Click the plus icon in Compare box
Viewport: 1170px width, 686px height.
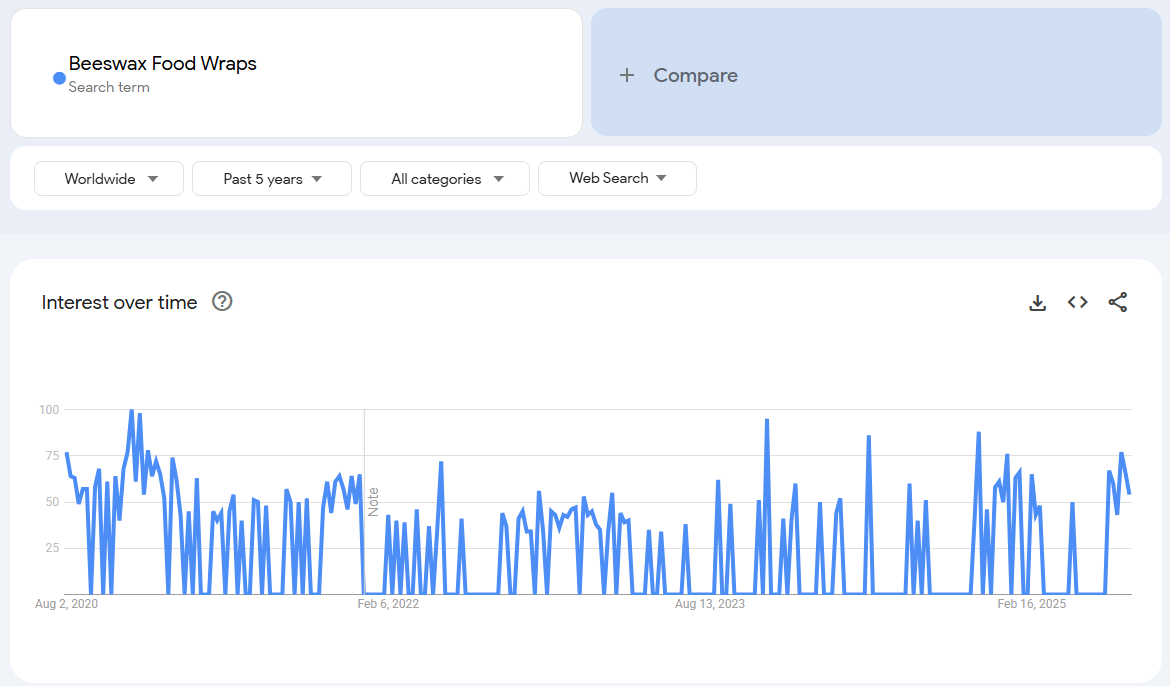627,75
